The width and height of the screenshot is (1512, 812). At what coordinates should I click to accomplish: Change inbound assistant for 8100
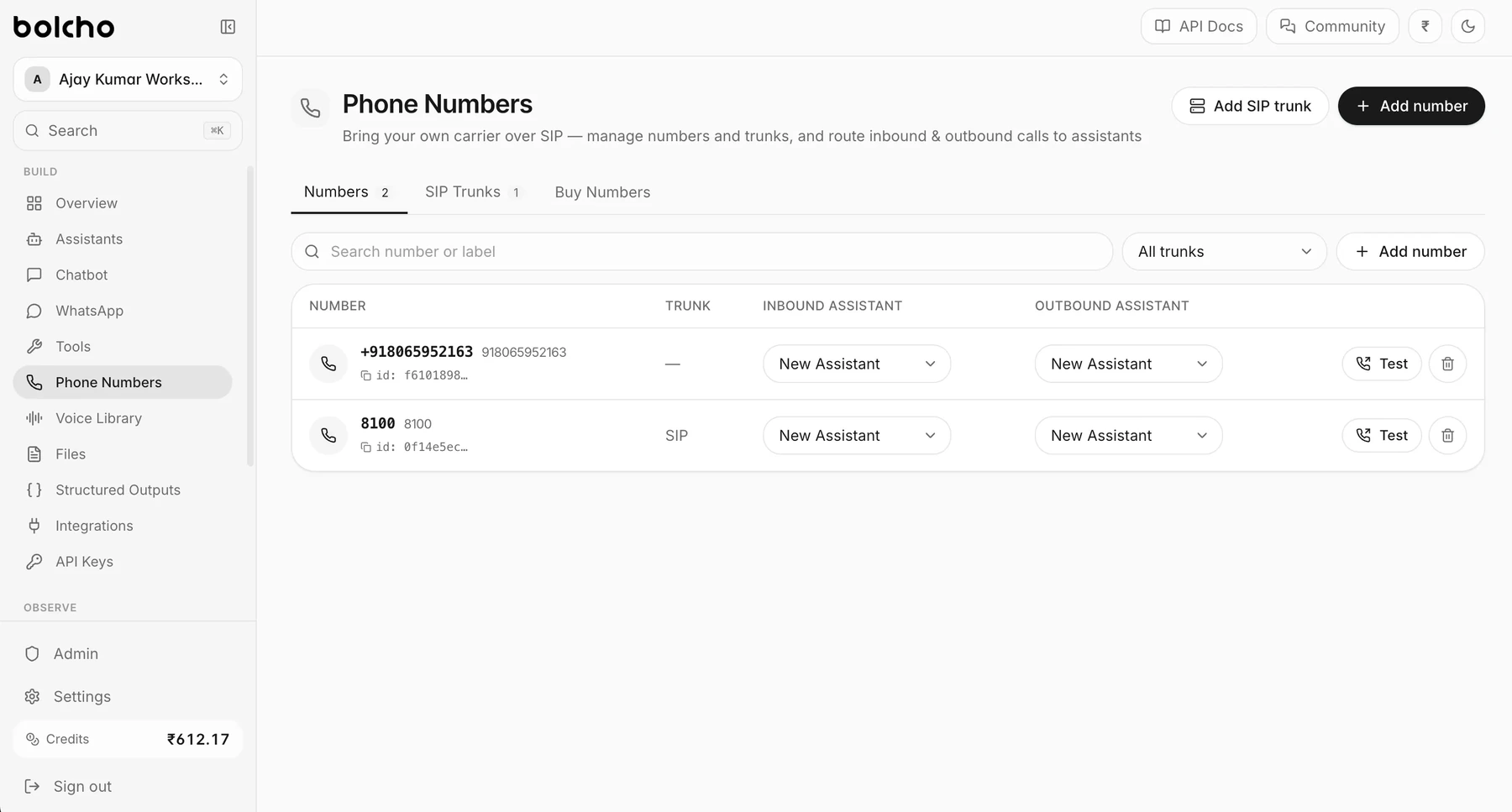[856, 435]
